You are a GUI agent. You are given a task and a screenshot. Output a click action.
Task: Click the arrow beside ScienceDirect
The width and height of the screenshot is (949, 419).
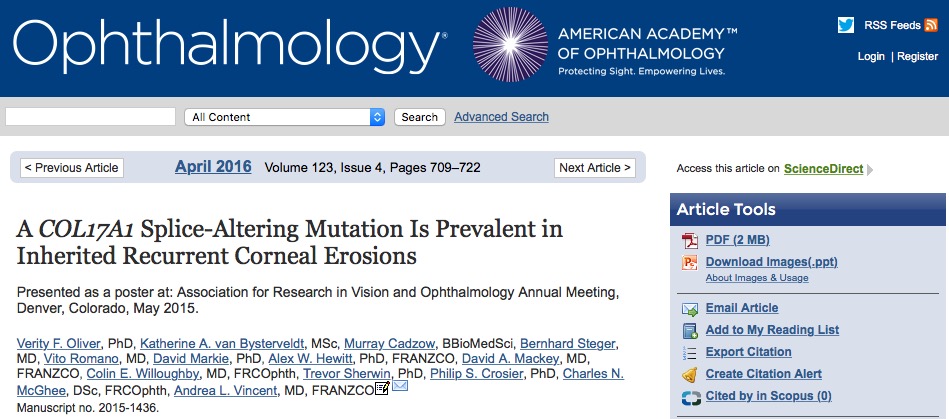coord(870,170)
